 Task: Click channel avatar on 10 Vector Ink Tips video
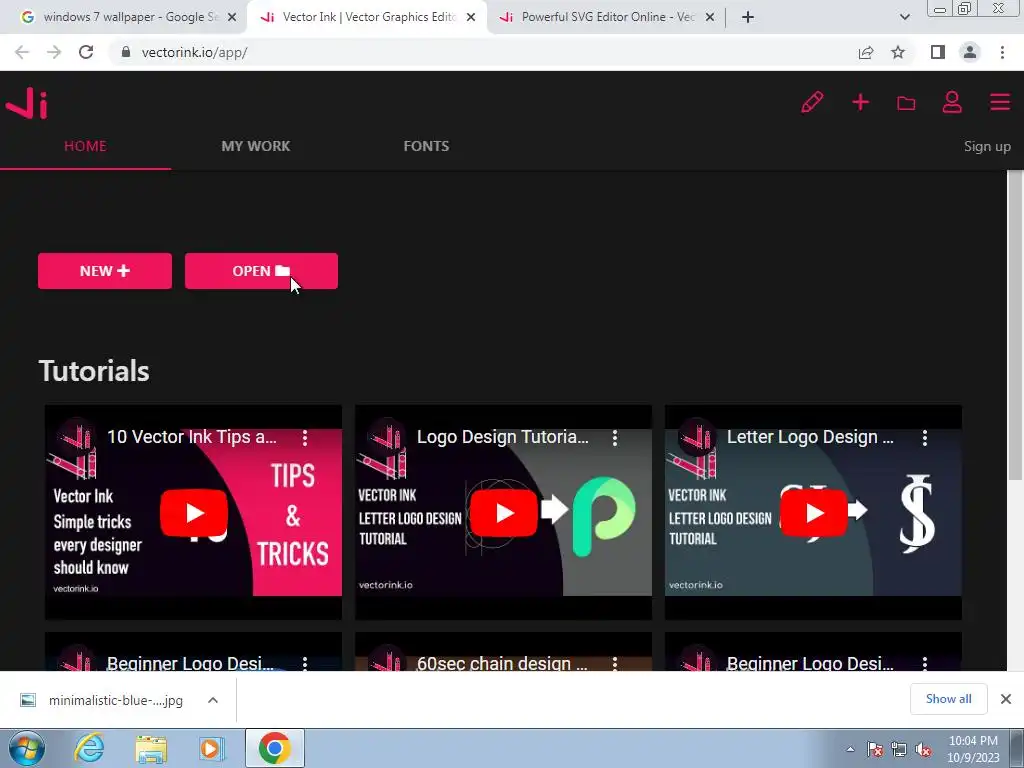tap(76, 437)
